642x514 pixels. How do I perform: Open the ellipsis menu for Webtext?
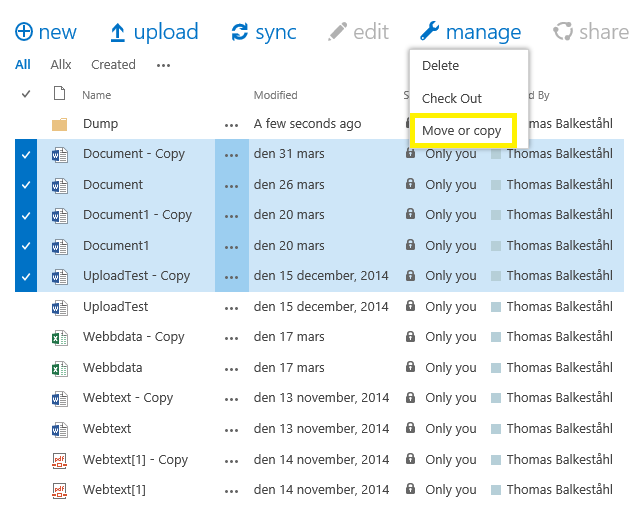(232, 429)
